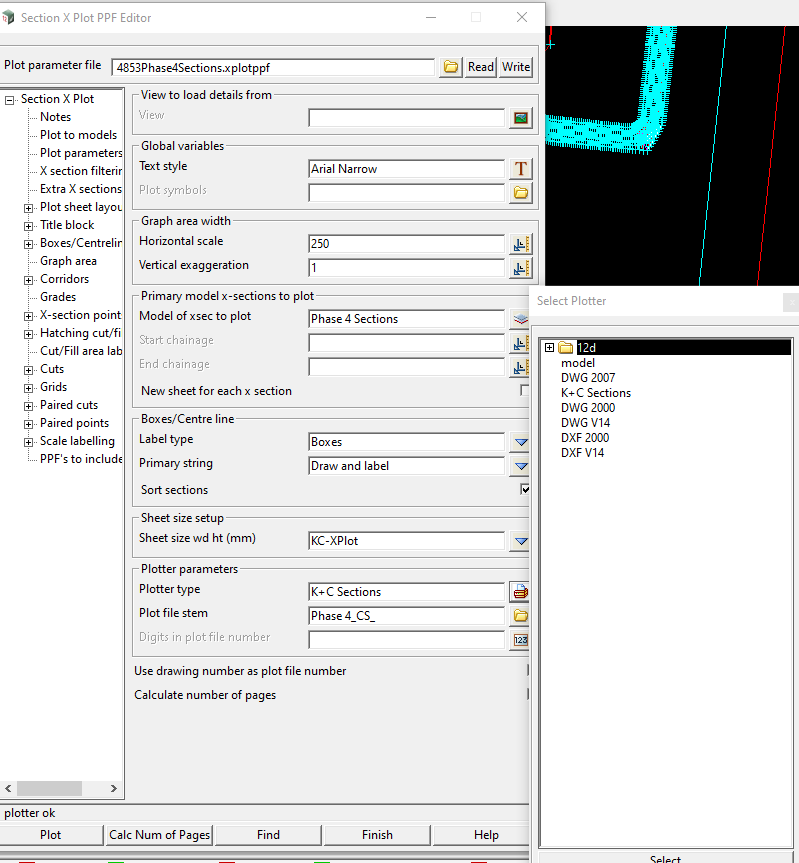Click the Plot file stem field
The height and width of the screenshot is (863, 799).
407,616
